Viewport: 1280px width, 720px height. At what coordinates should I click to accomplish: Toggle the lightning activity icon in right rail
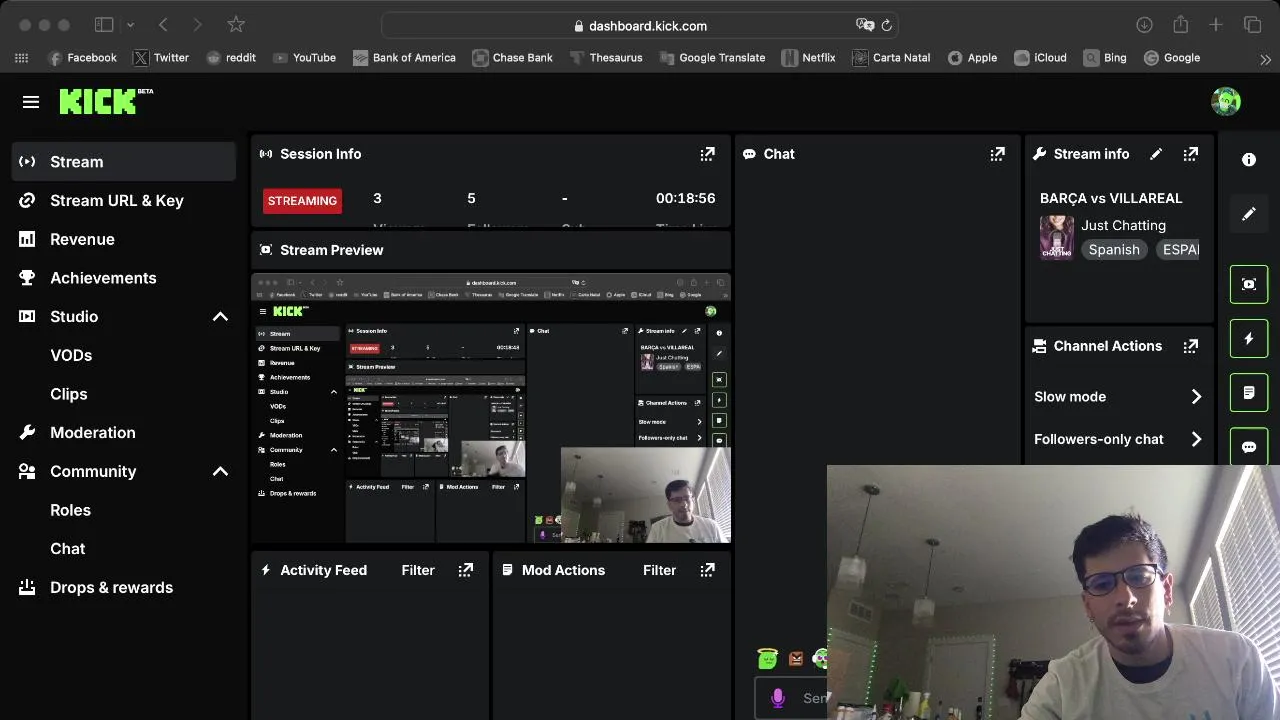(x=1249, y=339)
